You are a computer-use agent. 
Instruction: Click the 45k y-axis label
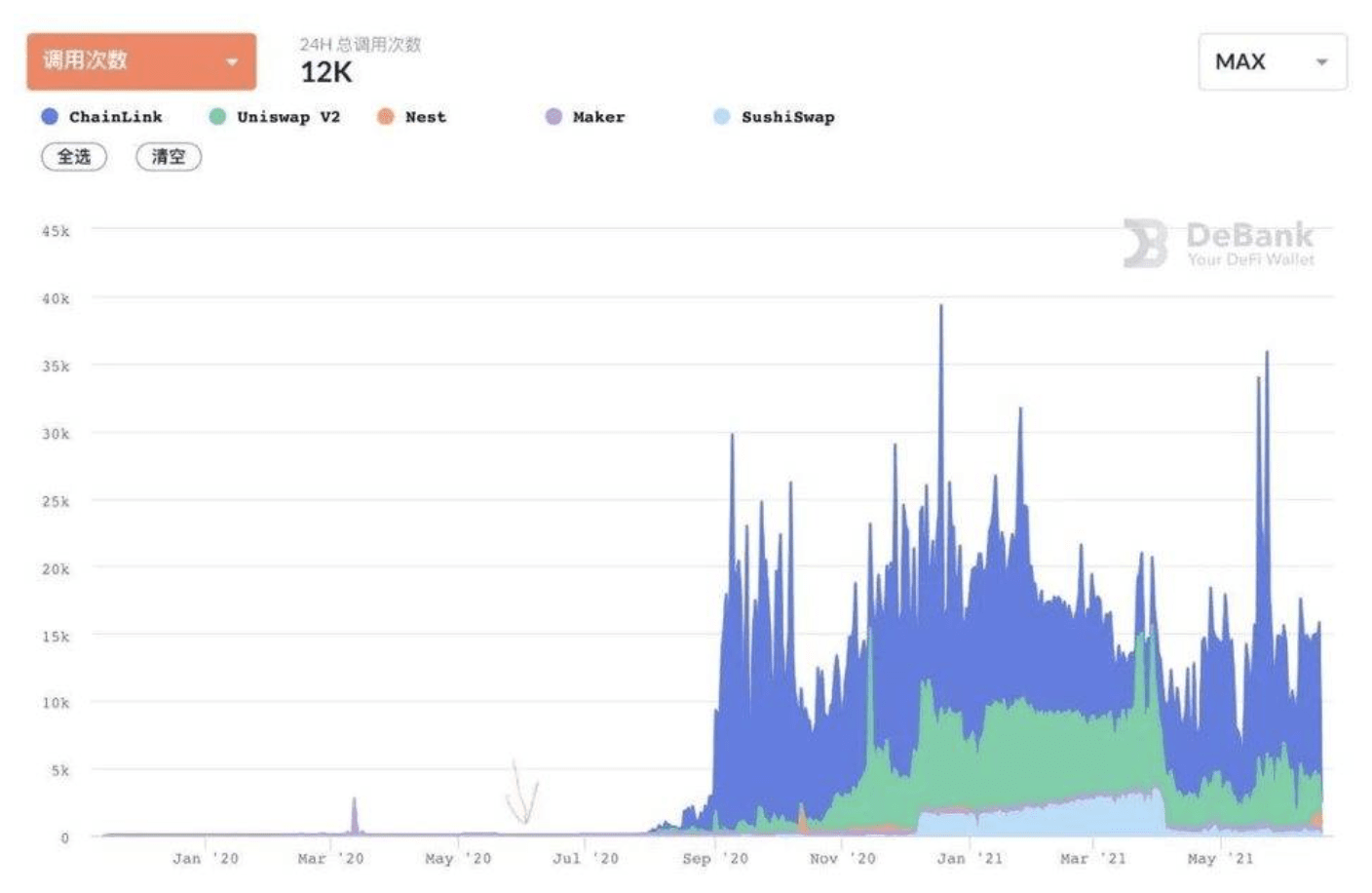[x=56, y=232]
